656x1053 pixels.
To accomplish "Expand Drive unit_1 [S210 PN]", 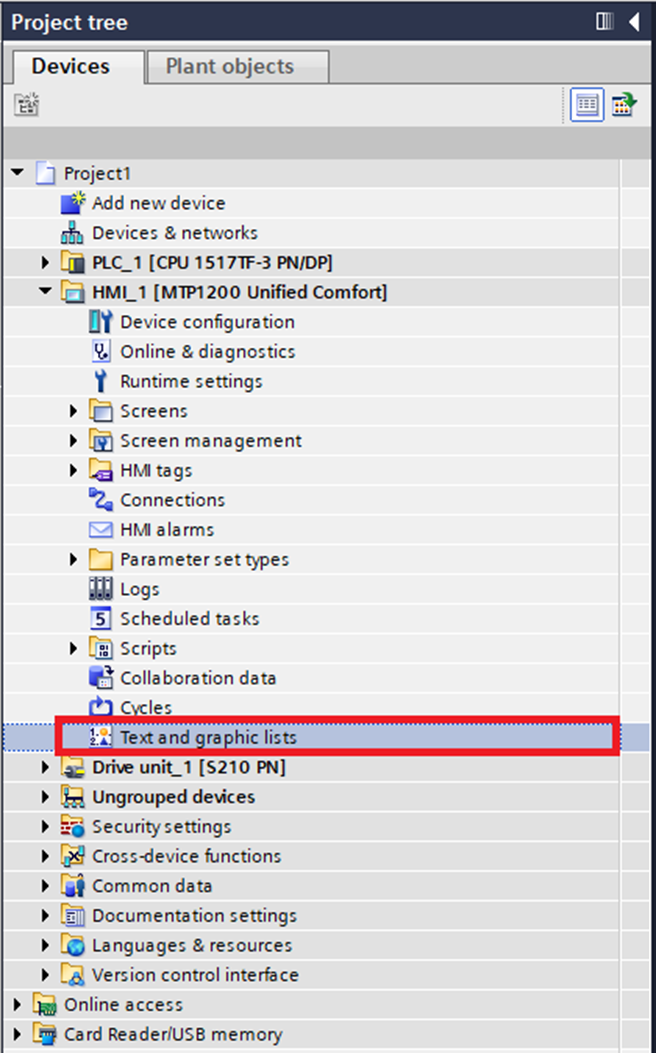I will (45, 766).
